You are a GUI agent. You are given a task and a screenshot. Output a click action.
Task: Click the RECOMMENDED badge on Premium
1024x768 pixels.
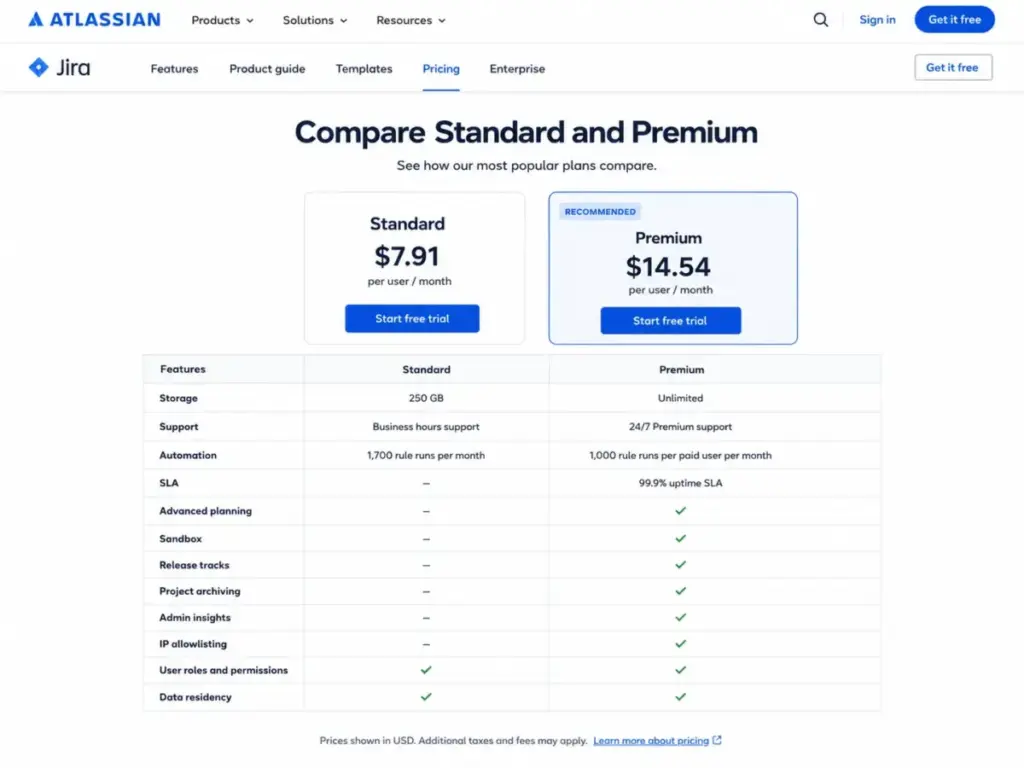click(600, 212)
